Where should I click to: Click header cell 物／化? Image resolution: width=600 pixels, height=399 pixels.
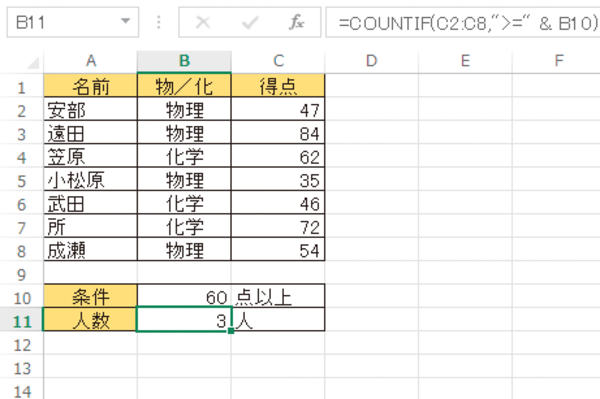[x=184, y=86]
